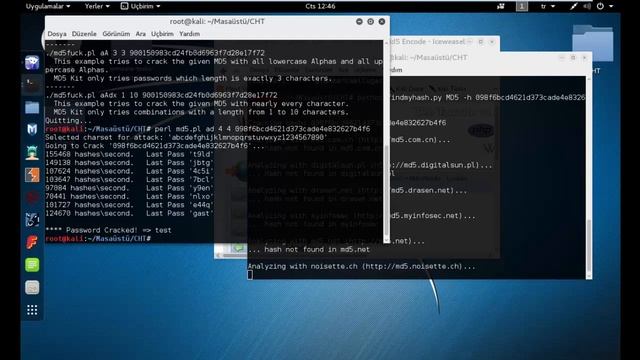Click 'Going to Crack' hash line
The image size is (640, 360).
pos(155,146)
